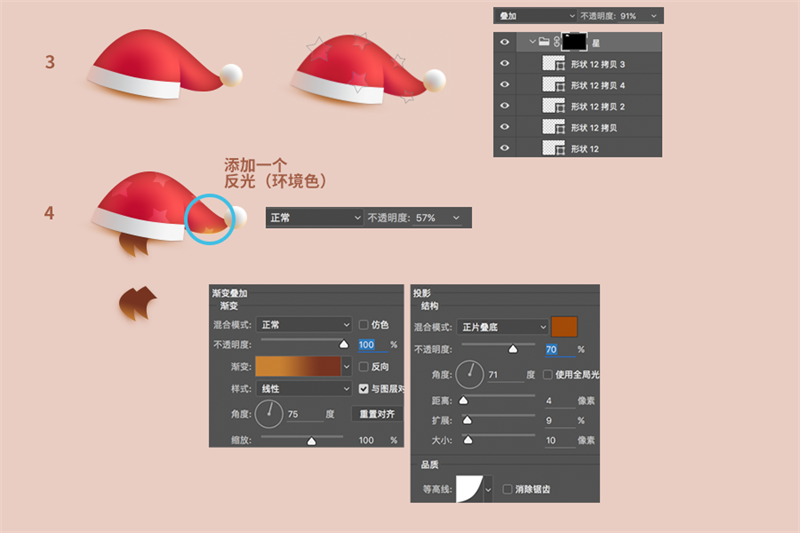Click the gradient overlay angle dial
The height and width of the screenshot is (533, 800).
269,414
